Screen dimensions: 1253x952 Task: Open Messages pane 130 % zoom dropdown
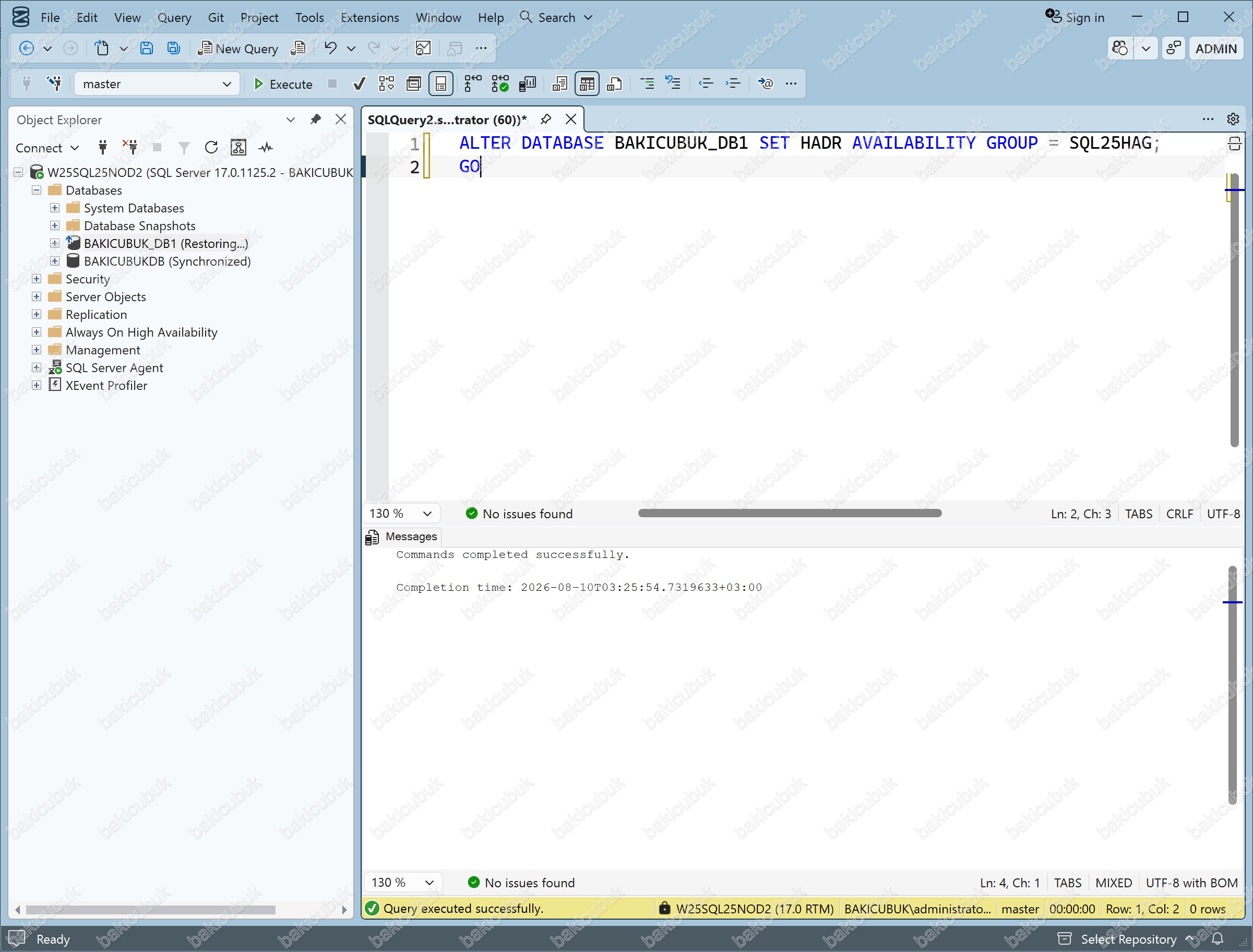pos(403,883)
